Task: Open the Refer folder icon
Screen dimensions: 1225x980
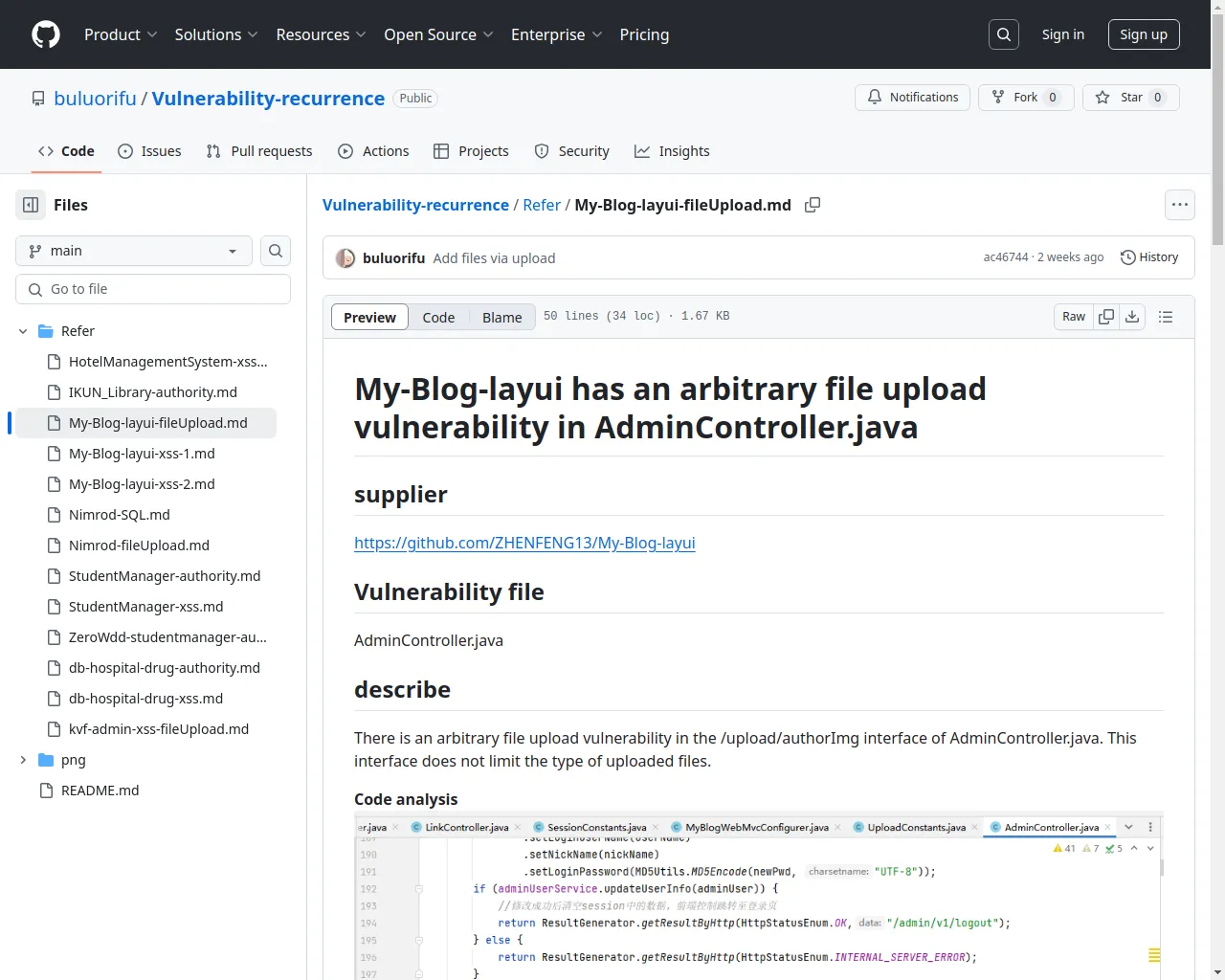Action: click(45, 331)
